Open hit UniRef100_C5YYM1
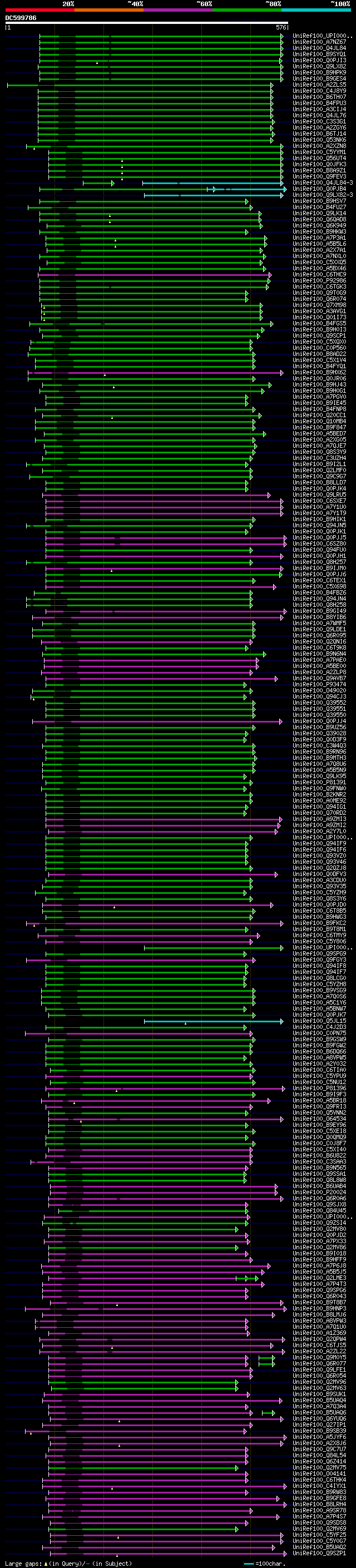The width and height of the screenshot is (356, 1568). coord(319,152)
